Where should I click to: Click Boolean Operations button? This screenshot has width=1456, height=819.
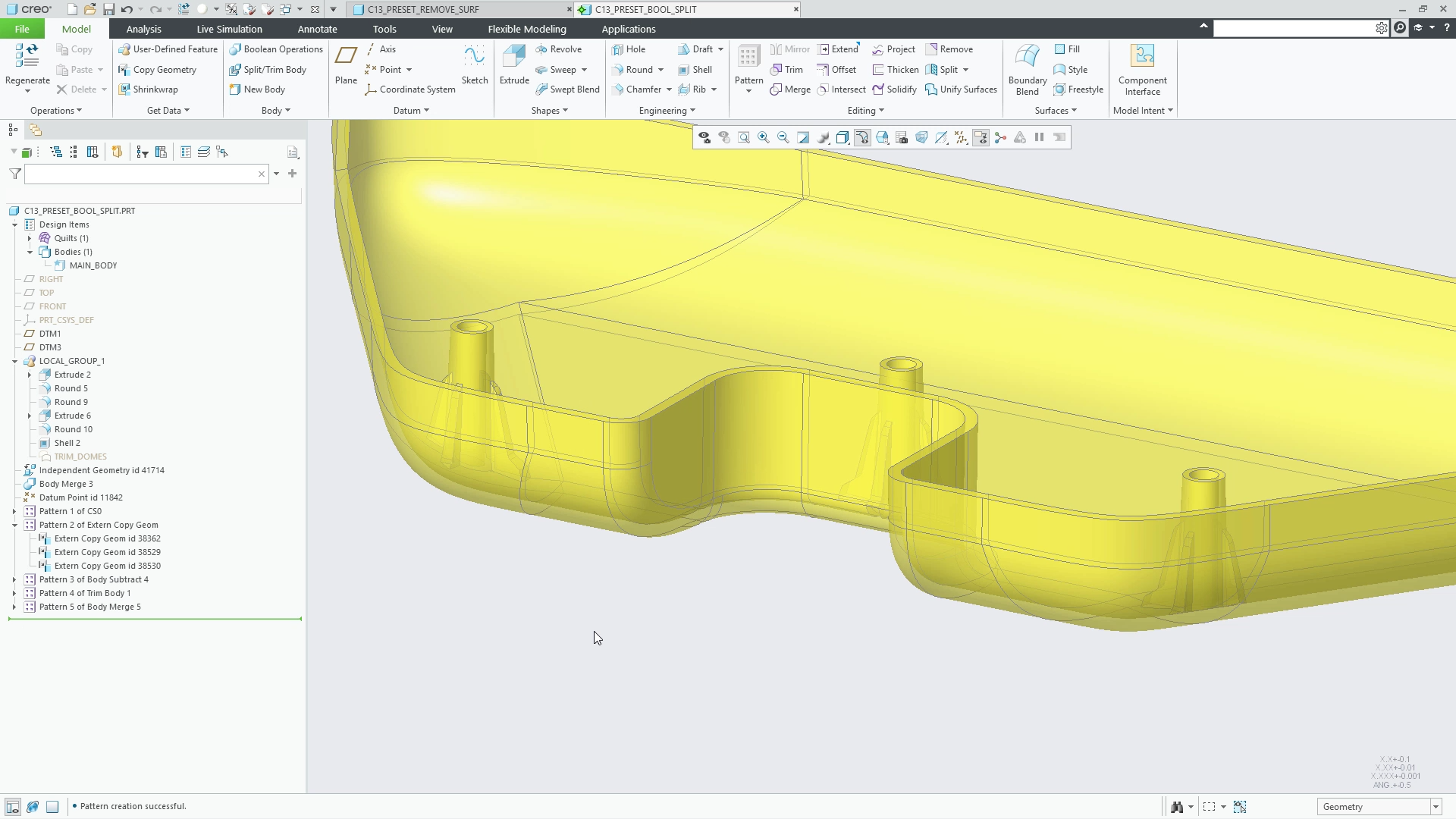coord(276,49)
